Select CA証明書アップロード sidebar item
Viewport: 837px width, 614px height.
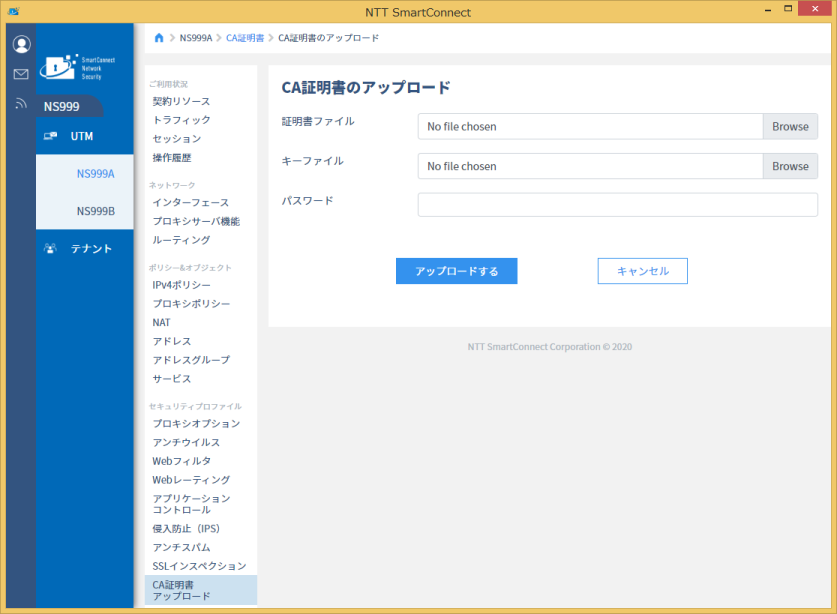coord(201,590)
